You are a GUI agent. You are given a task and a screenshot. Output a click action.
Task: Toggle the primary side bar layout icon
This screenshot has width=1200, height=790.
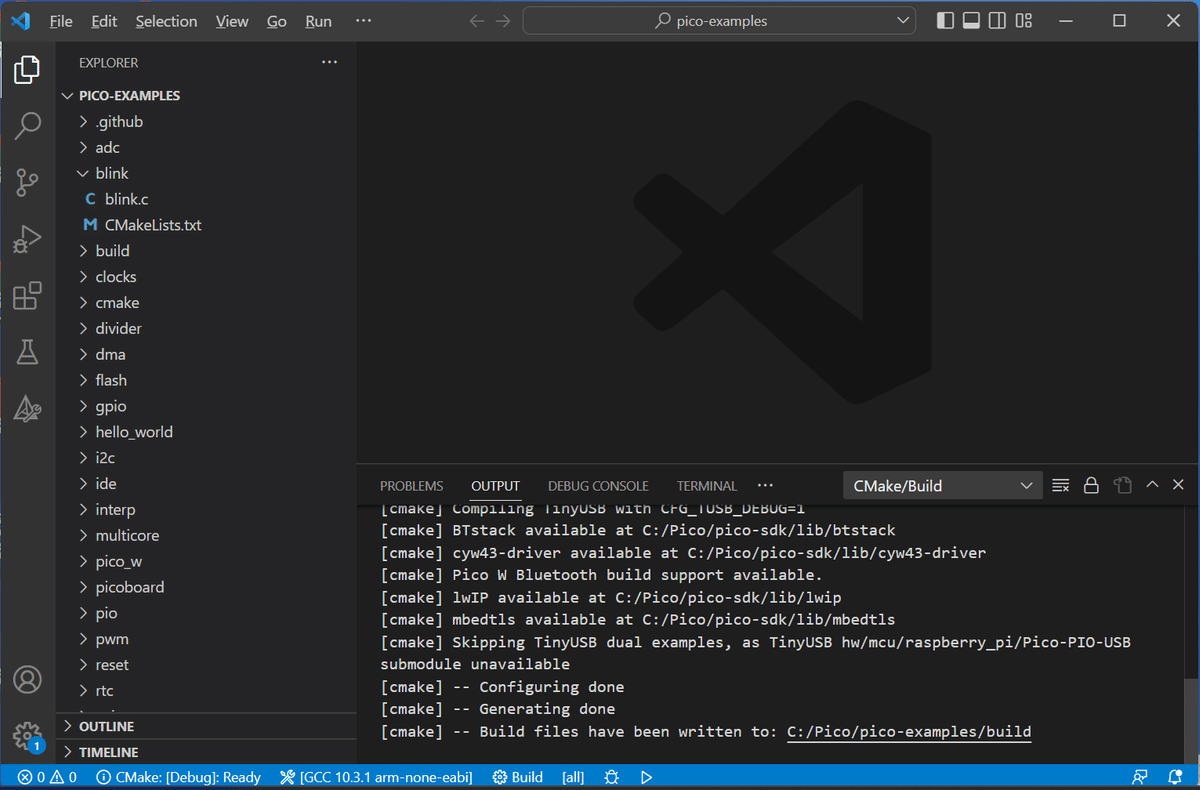pos(945,21)
